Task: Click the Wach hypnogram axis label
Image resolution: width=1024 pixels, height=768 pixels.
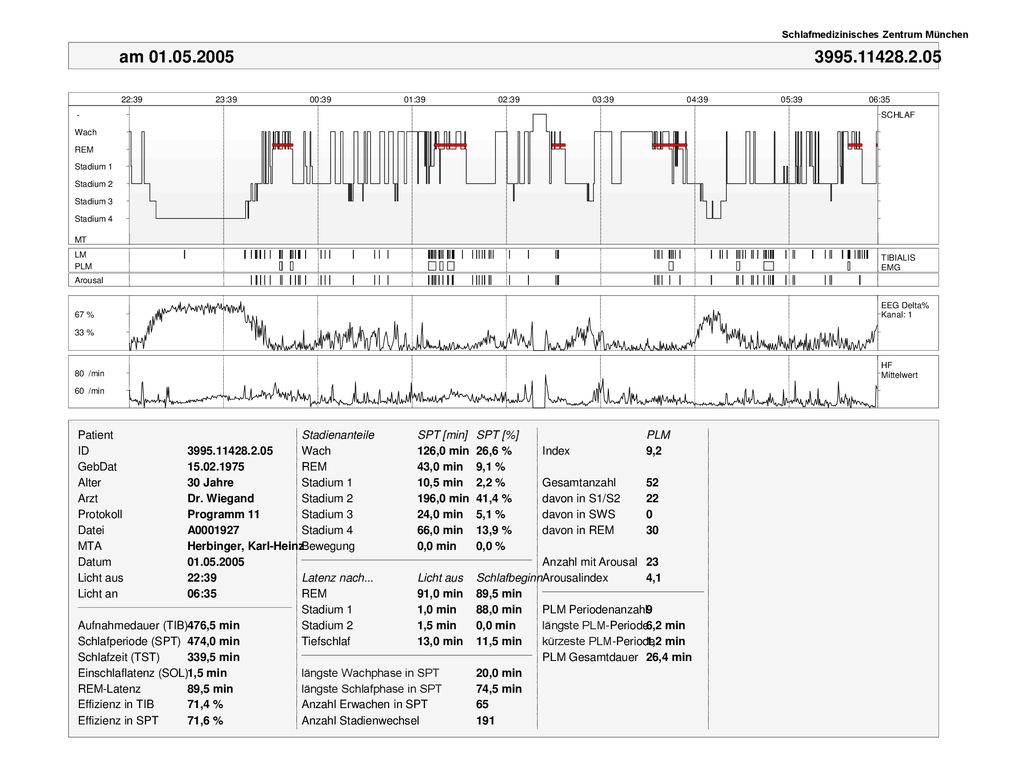Action: [86, 132]
